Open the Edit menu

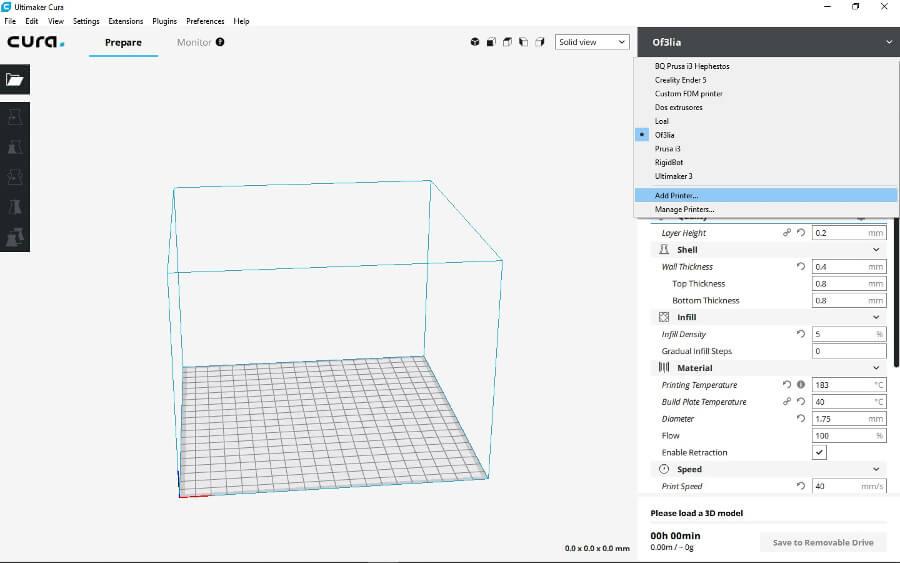[32, 21]
